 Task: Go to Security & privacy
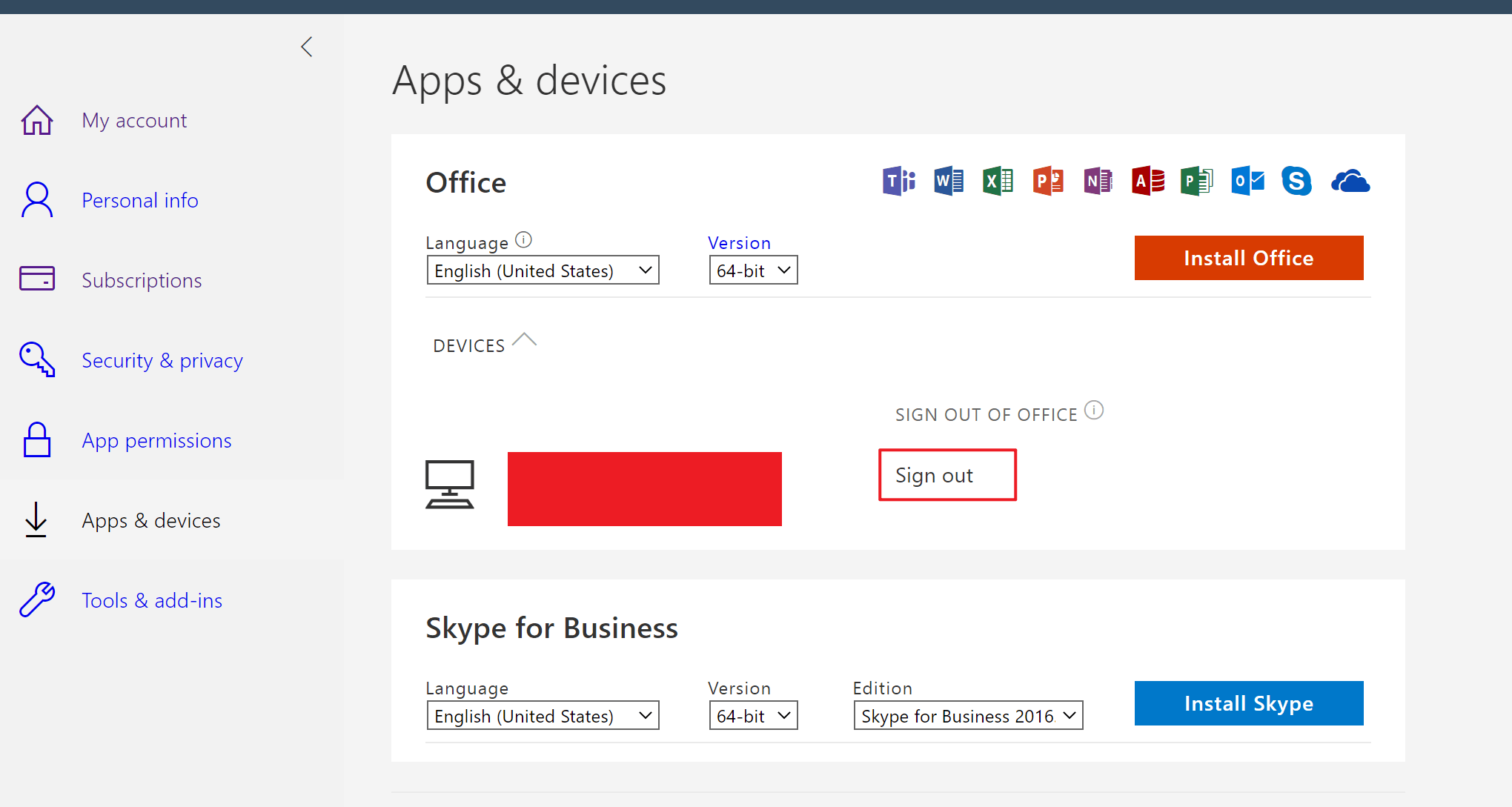pyautogui.click(x=162, y=360)
